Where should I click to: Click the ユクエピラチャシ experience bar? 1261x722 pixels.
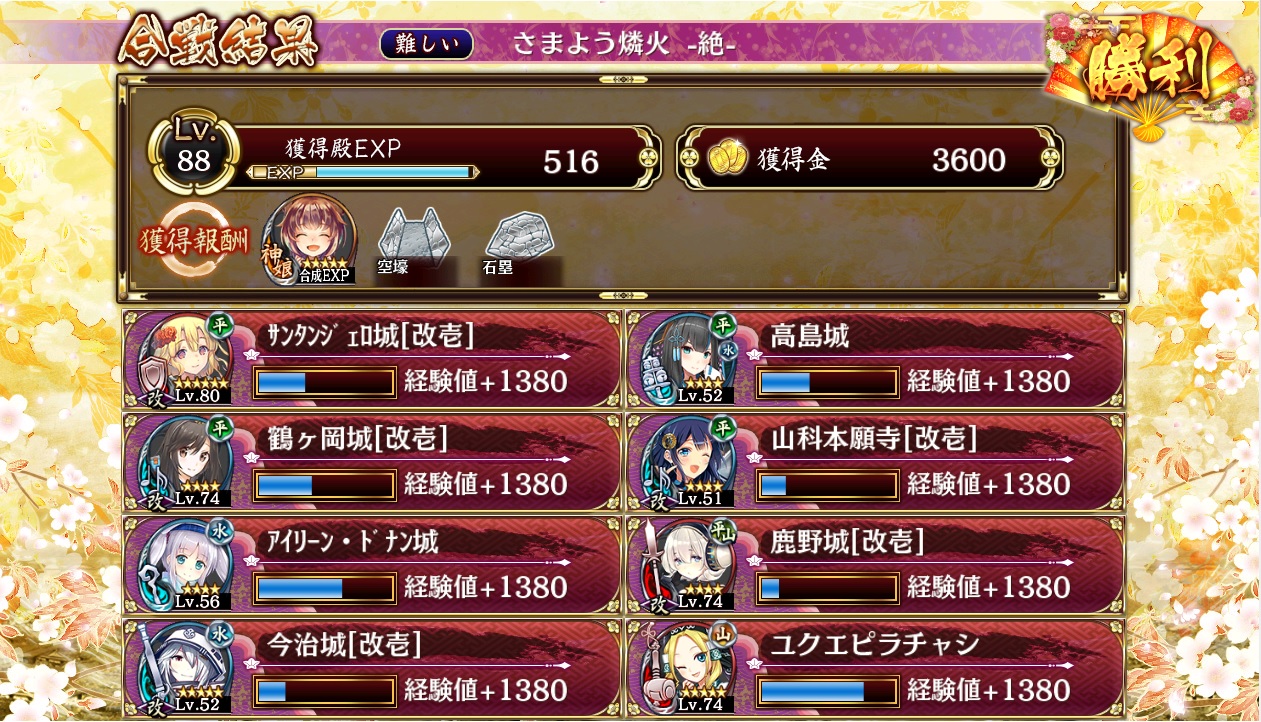pos(828,691)
